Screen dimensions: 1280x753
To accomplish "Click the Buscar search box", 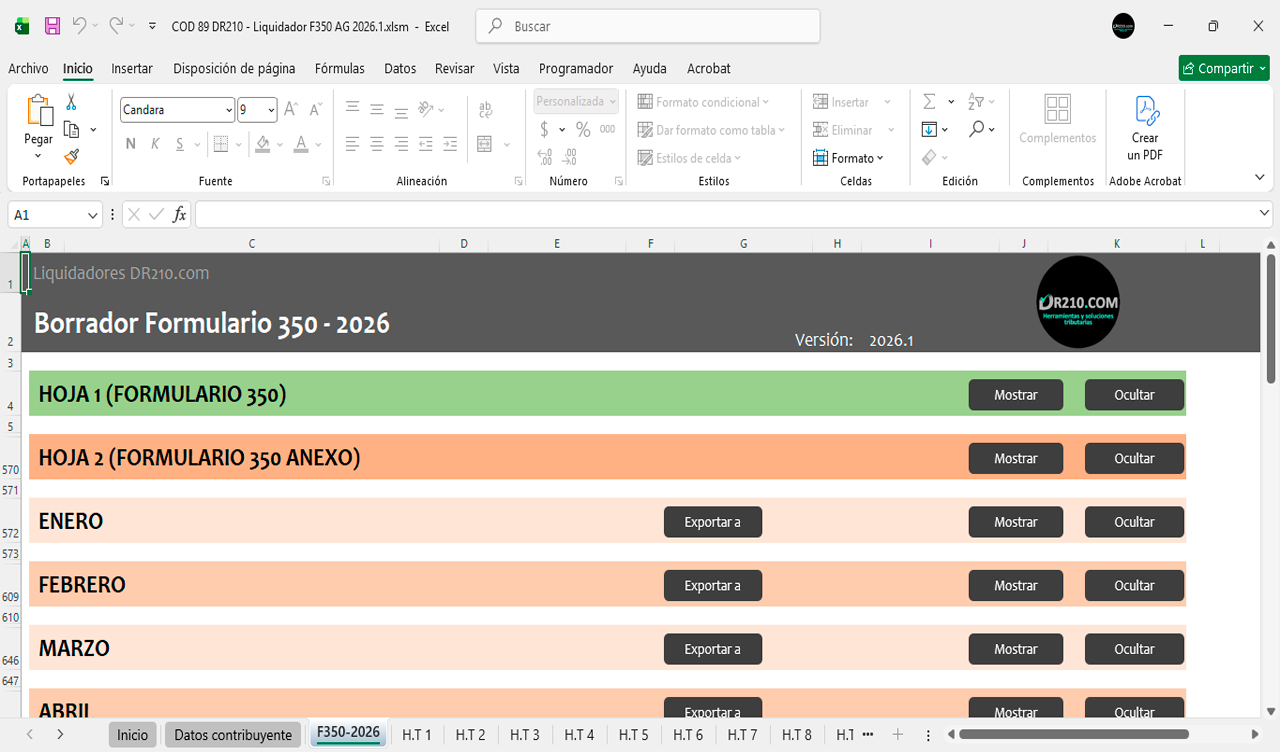I will [648, 26].
